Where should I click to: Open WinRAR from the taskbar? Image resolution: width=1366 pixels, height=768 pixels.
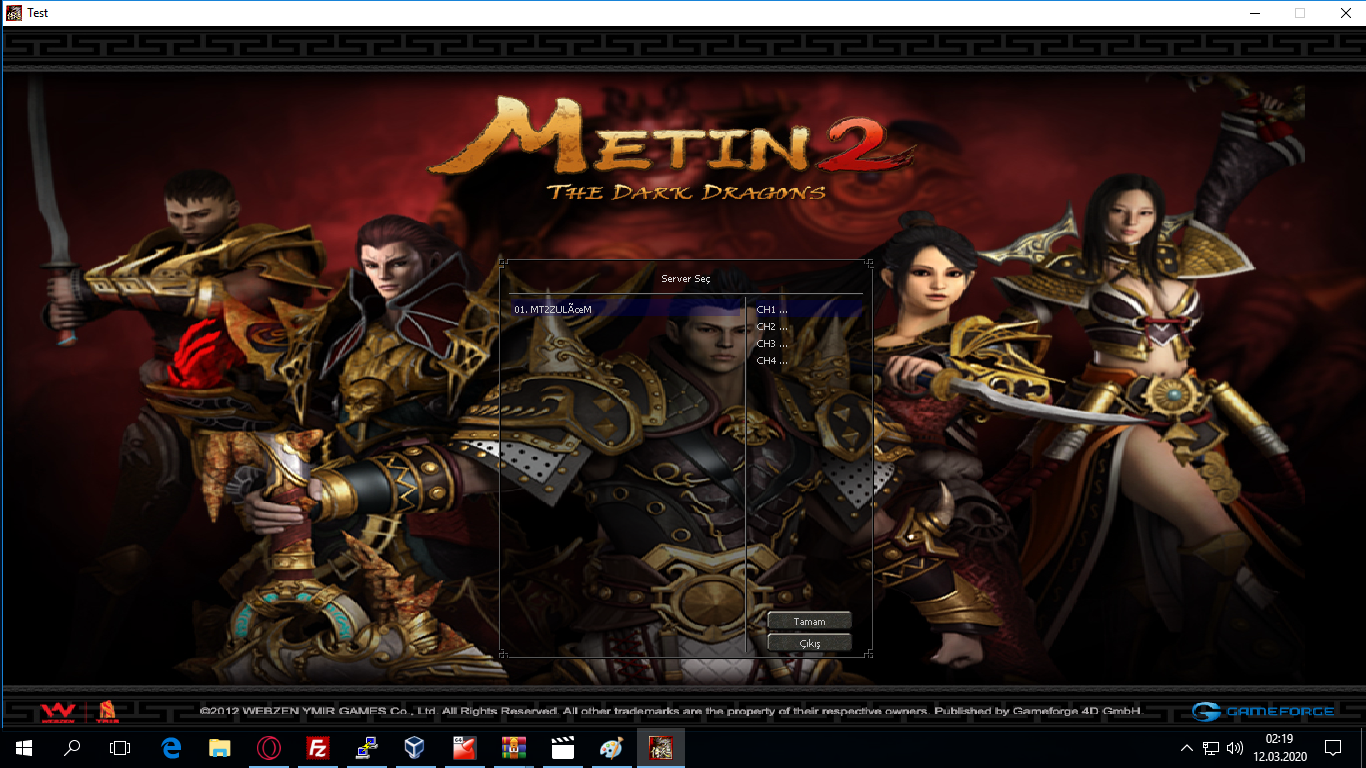point(514,747)
